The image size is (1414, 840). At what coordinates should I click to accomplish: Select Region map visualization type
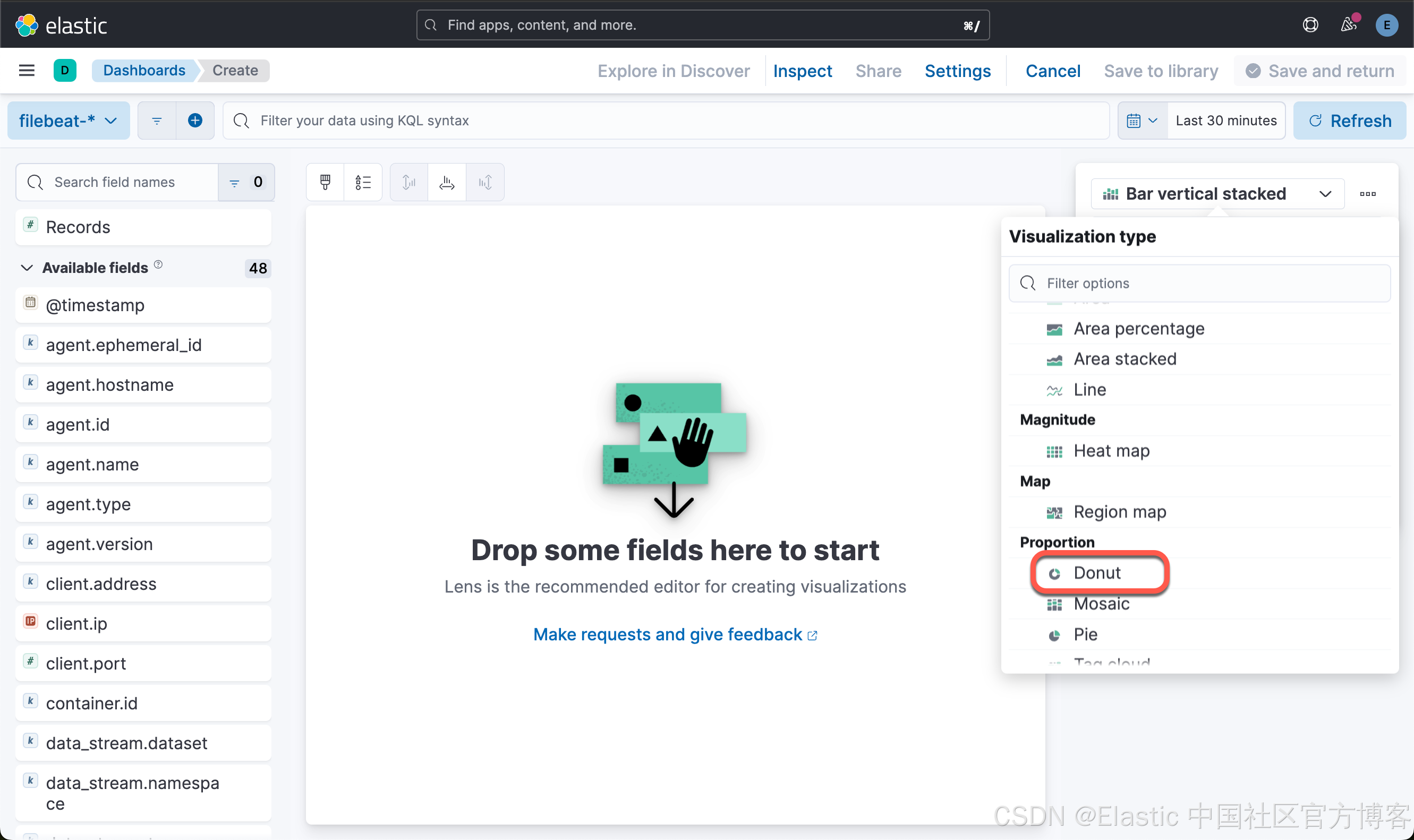pos(1199,512)
